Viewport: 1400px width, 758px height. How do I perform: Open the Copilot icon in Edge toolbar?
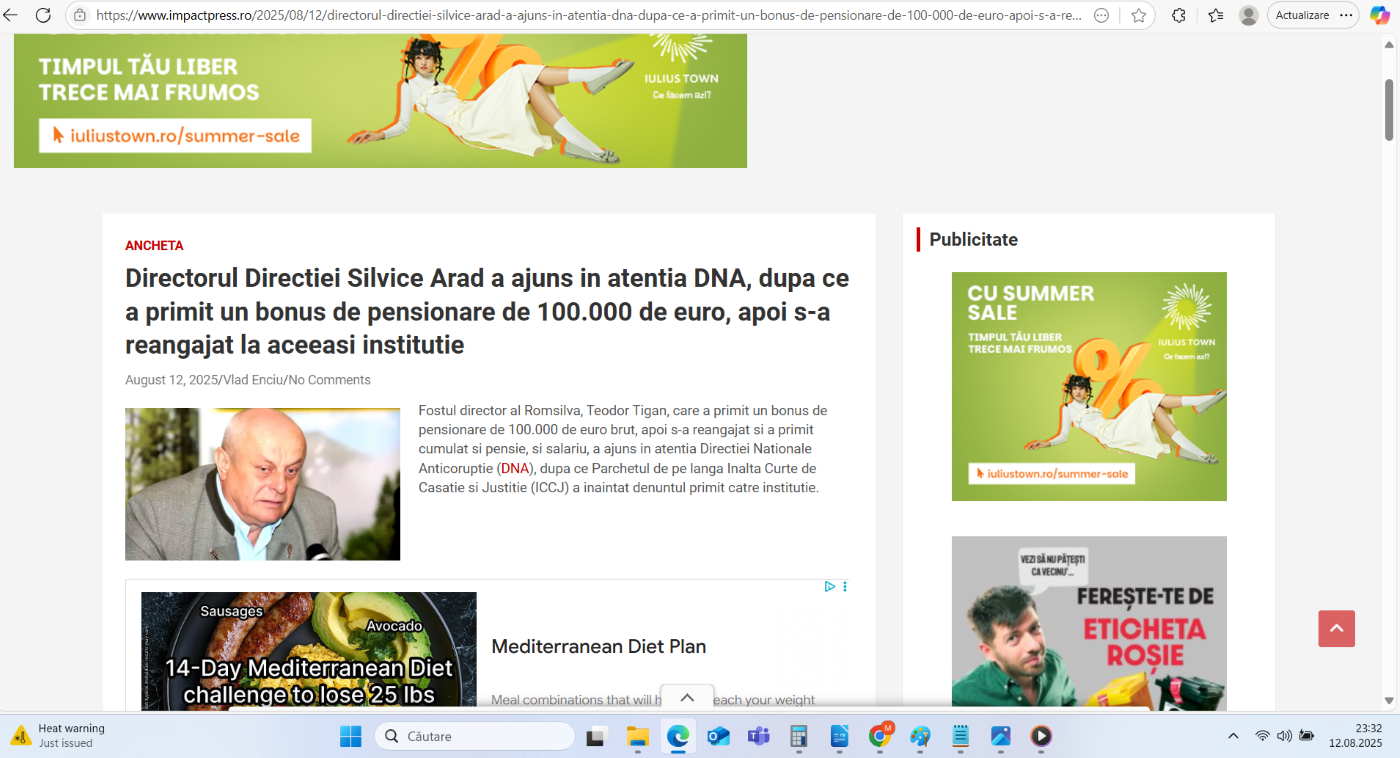1379,15
